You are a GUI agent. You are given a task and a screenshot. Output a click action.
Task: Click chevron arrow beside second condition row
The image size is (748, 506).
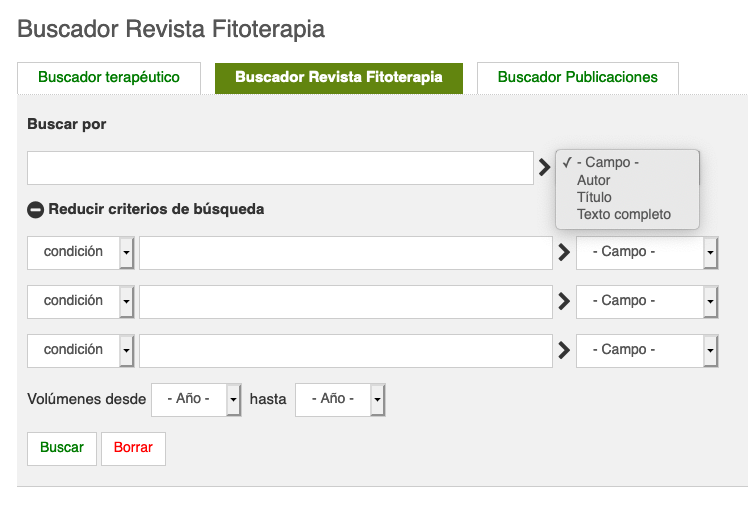564,301
